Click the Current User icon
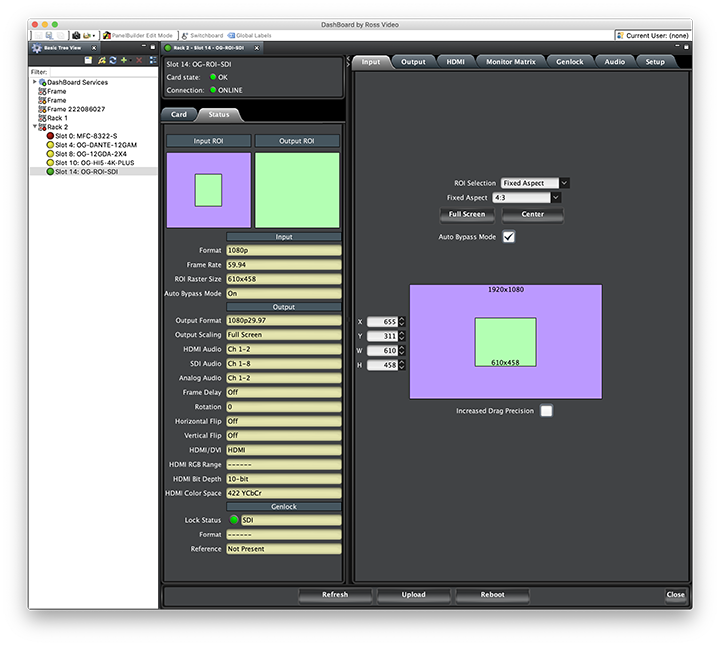The image size is (720, 646). click(x=620, y=35)
